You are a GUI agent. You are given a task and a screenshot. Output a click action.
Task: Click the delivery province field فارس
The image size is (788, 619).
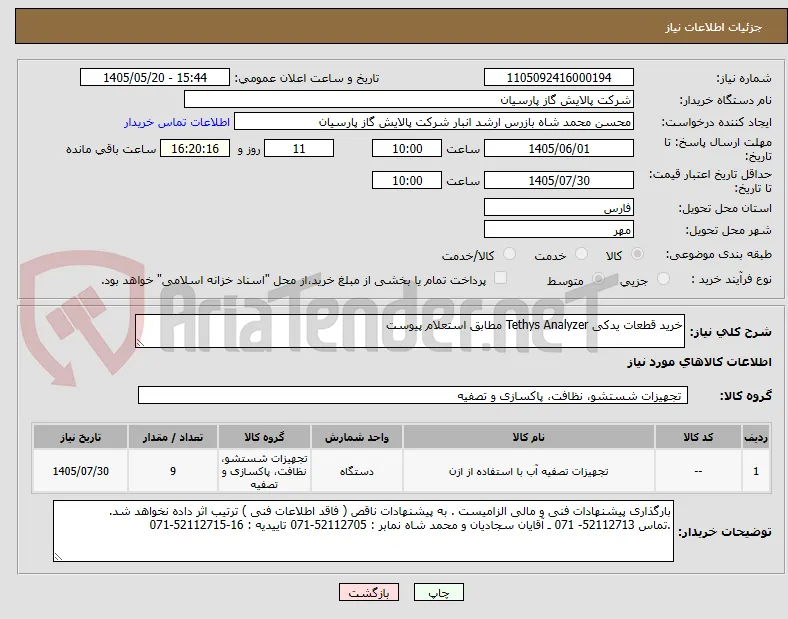click(x=558, y=208)
